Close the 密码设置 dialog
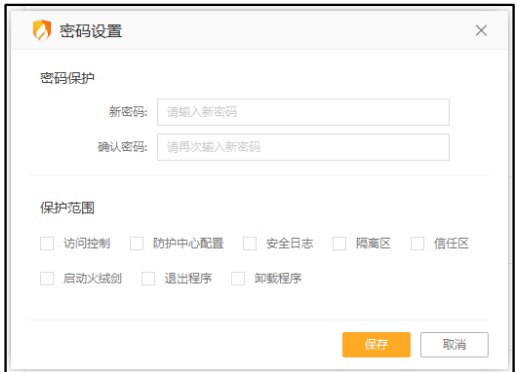 (x=481, y=31)
